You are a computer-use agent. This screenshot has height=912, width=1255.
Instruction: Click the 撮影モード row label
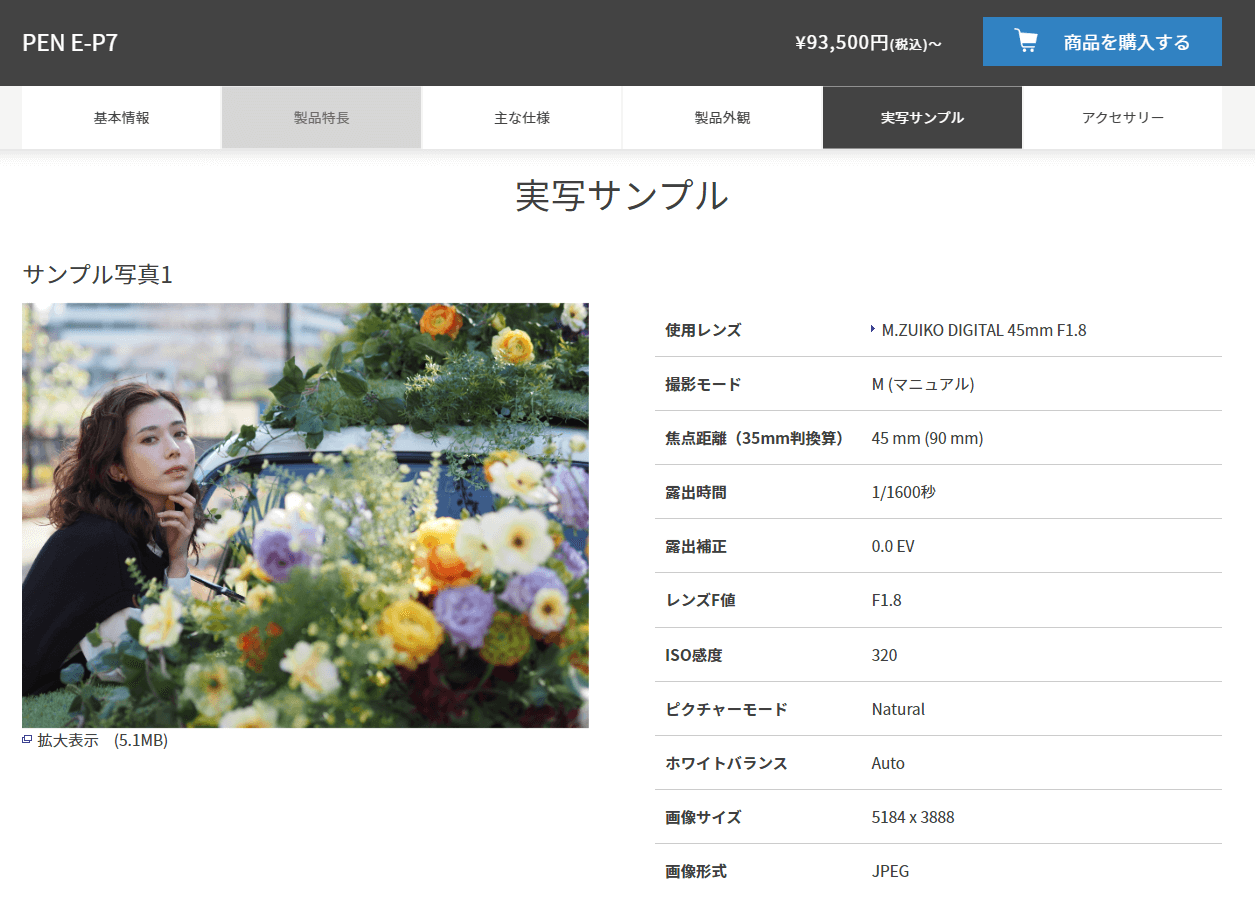pos(703,384)
